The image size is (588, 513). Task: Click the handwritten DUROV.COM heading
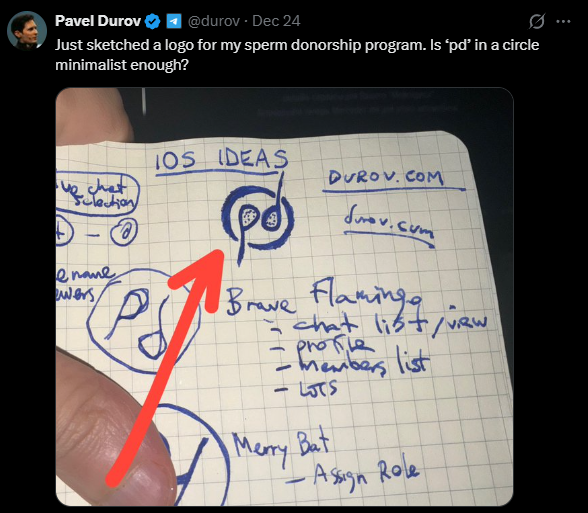click(387, 178)
